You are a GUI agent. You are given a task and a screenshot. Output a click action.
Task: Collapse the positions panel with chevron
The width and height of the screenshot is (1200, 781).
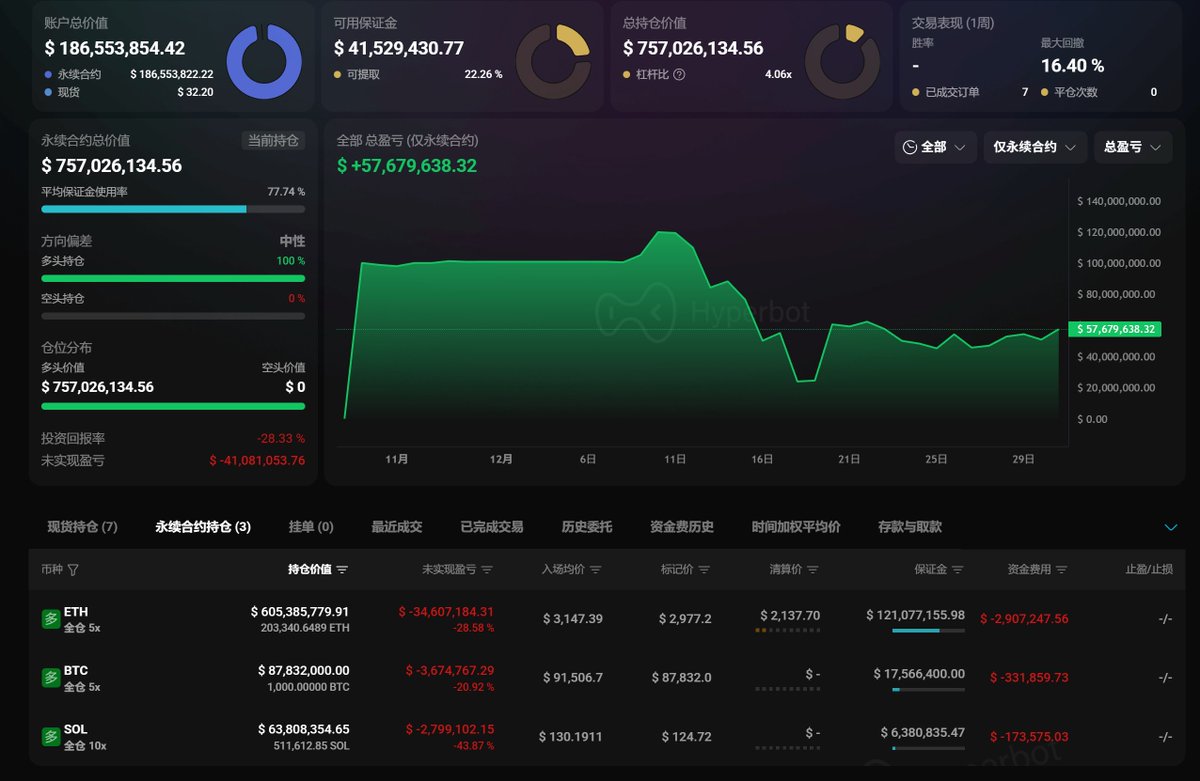[x=1171, y=527]
